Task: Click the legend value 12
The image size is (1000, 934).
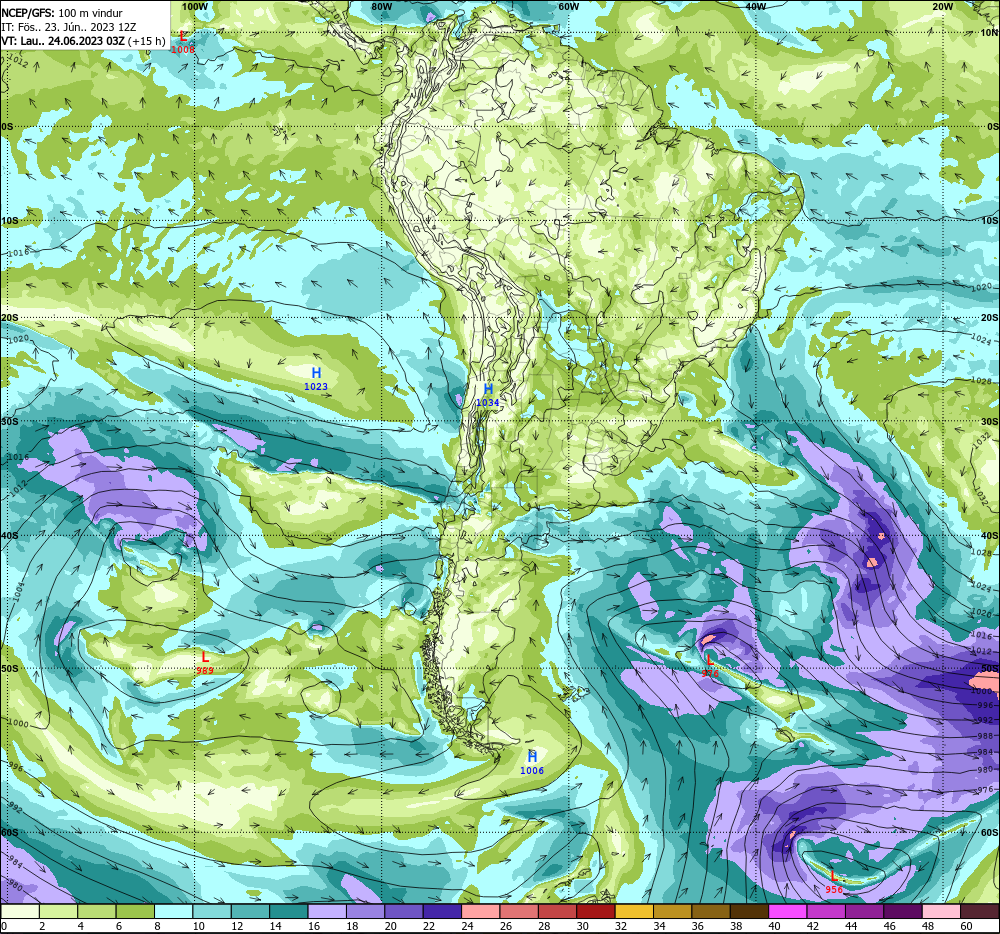Action: pos(237,926)
